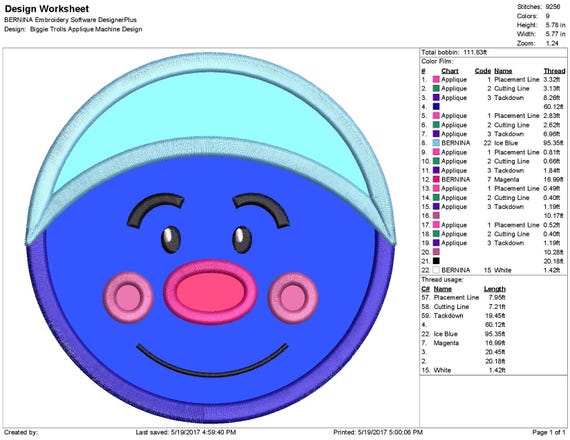This screenshot has width=570, height=440.
Task: Click the purple swatch in Color Film row 19
Action: point(436,243)
